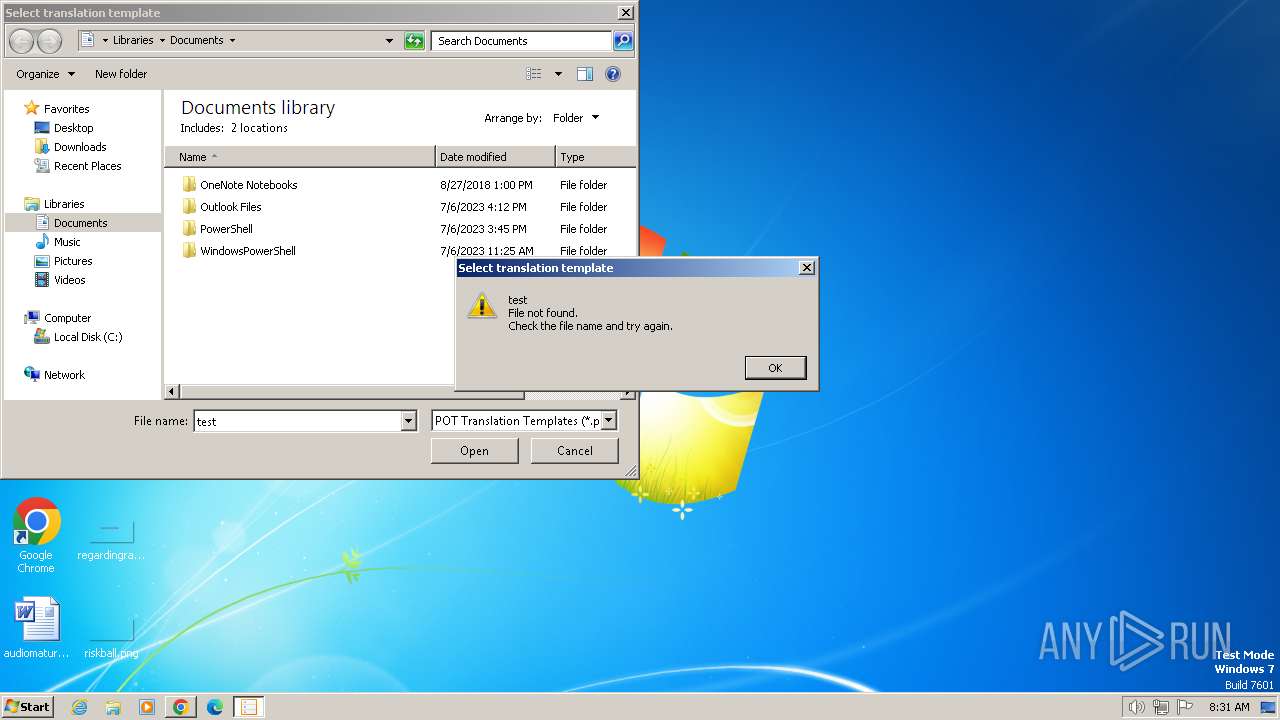Select Favorites in the navigation pane

[66, 109]
